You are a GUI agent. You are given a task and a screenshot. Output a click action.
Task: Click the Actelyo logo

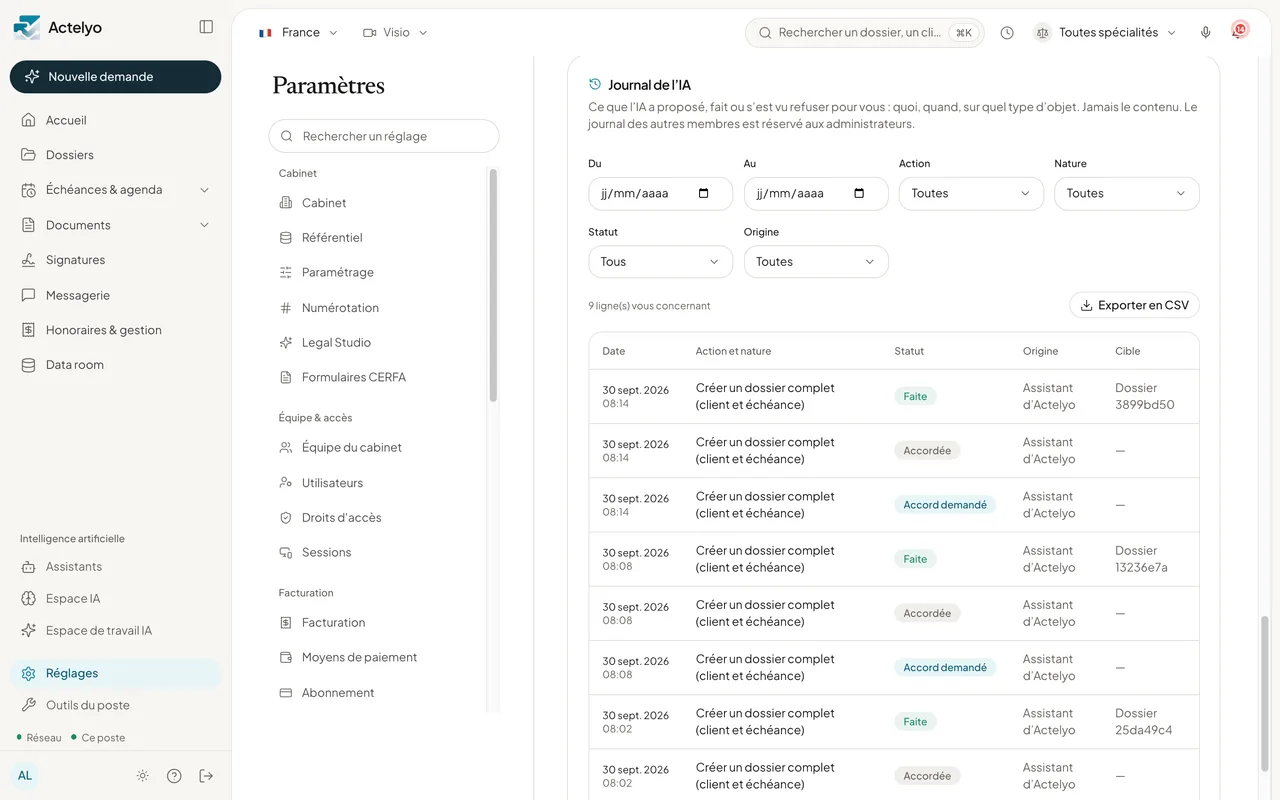pyautogui.click(x=58, y=28)
